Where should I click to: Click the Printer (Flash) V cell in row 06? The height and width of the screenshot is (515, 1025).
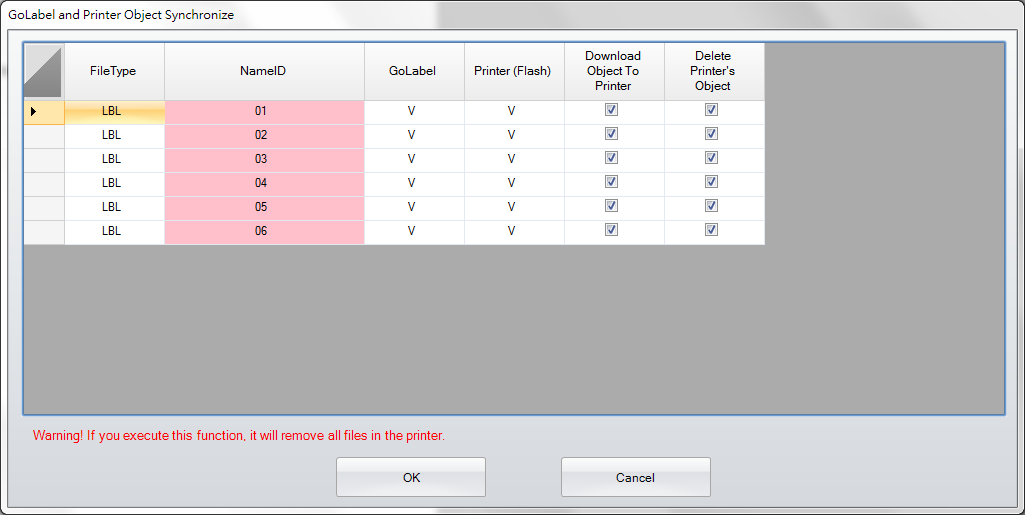[x=514, y=232]
